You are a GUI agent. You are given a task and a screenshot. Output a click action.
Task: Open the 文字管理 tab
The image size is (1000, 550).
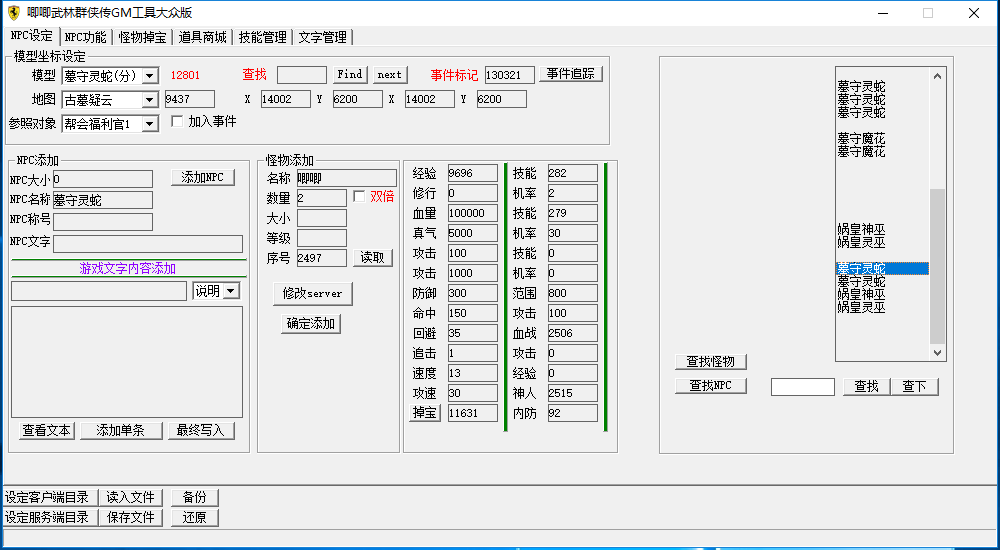[322, 37]
